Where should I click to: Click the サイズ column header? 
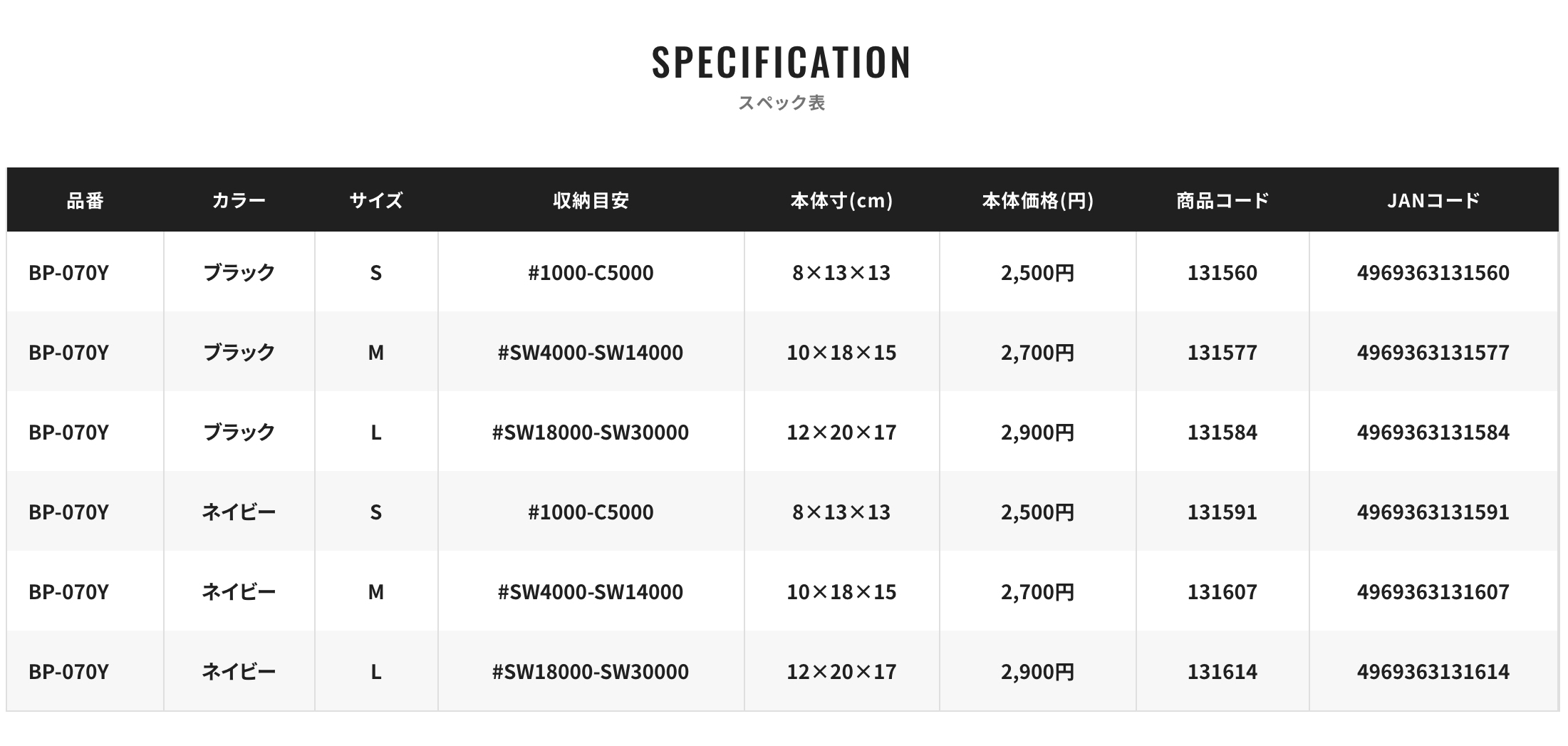[x=376, y=201]
